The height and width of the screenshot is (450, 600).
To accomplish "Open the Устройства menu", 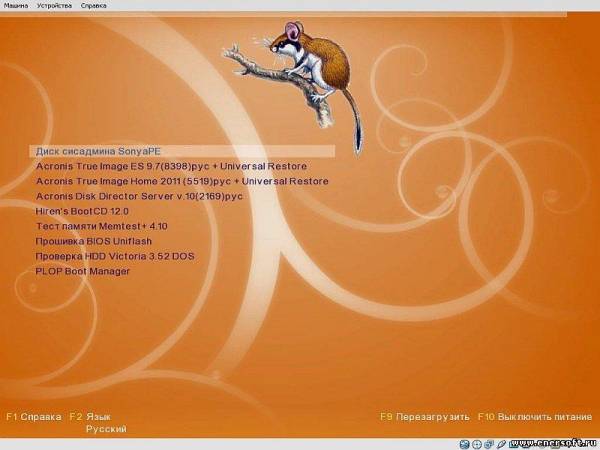I will [x=54, y=5].
